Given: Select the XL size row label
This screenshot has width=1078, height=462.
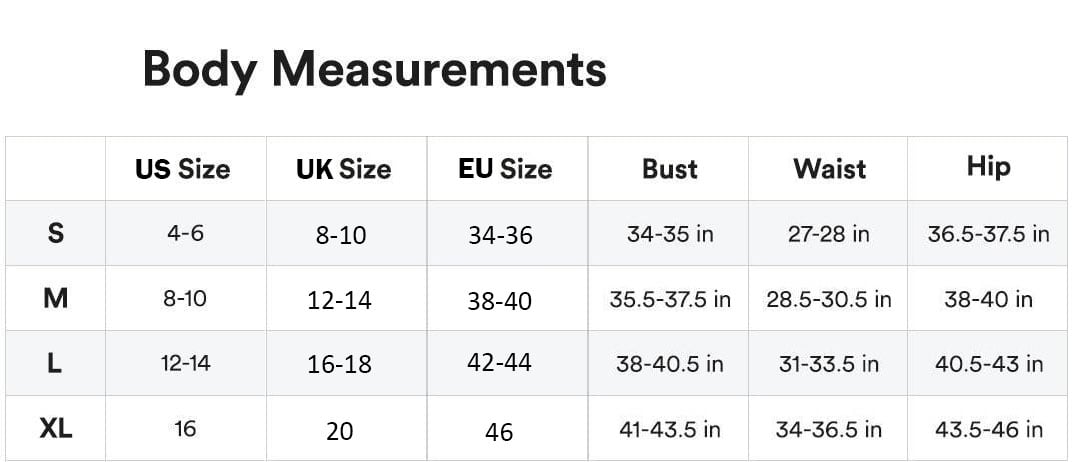Looking at the screenshot, I should (56, 429).
